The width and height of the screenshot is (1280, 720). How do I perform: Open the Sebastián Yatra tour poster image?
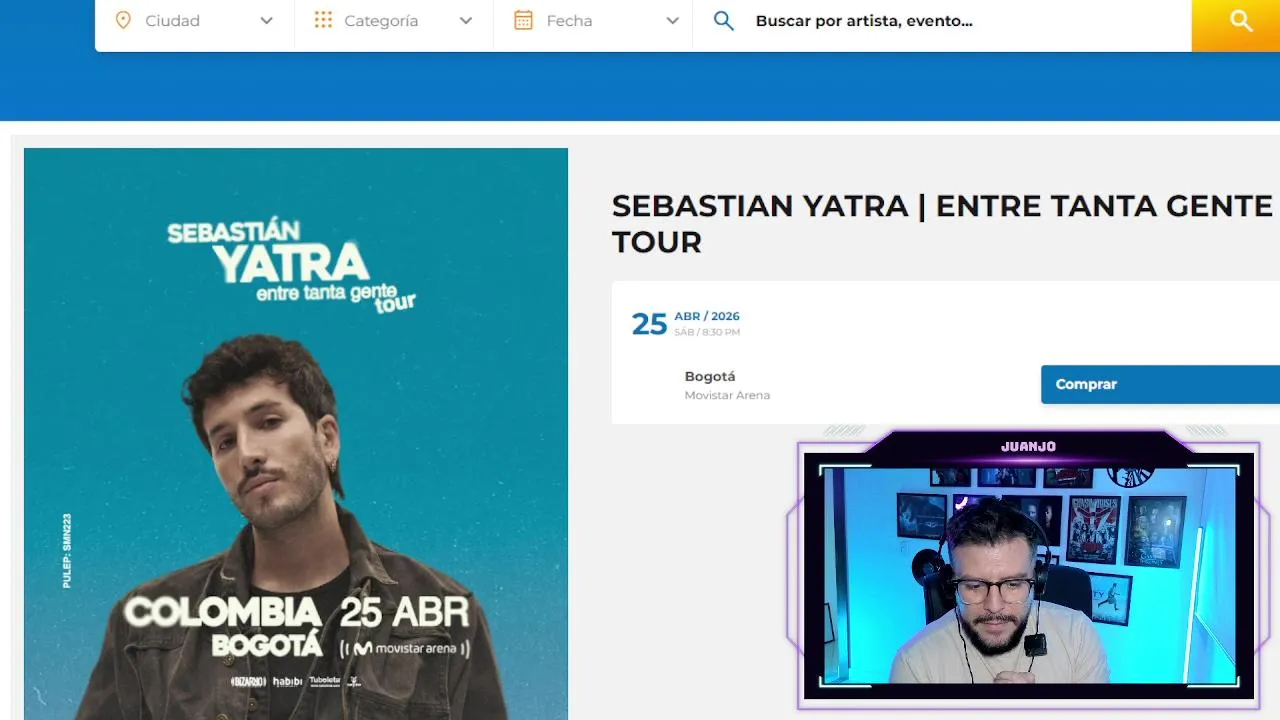pos(296,434)
